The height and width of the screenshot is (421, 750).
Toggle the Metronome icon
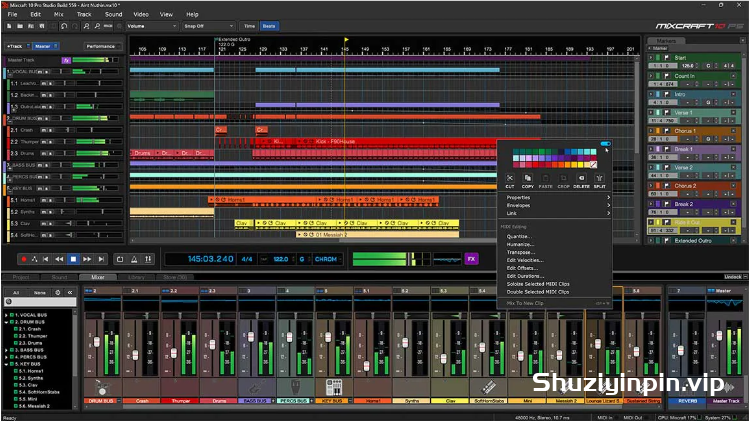pos(134,259)
